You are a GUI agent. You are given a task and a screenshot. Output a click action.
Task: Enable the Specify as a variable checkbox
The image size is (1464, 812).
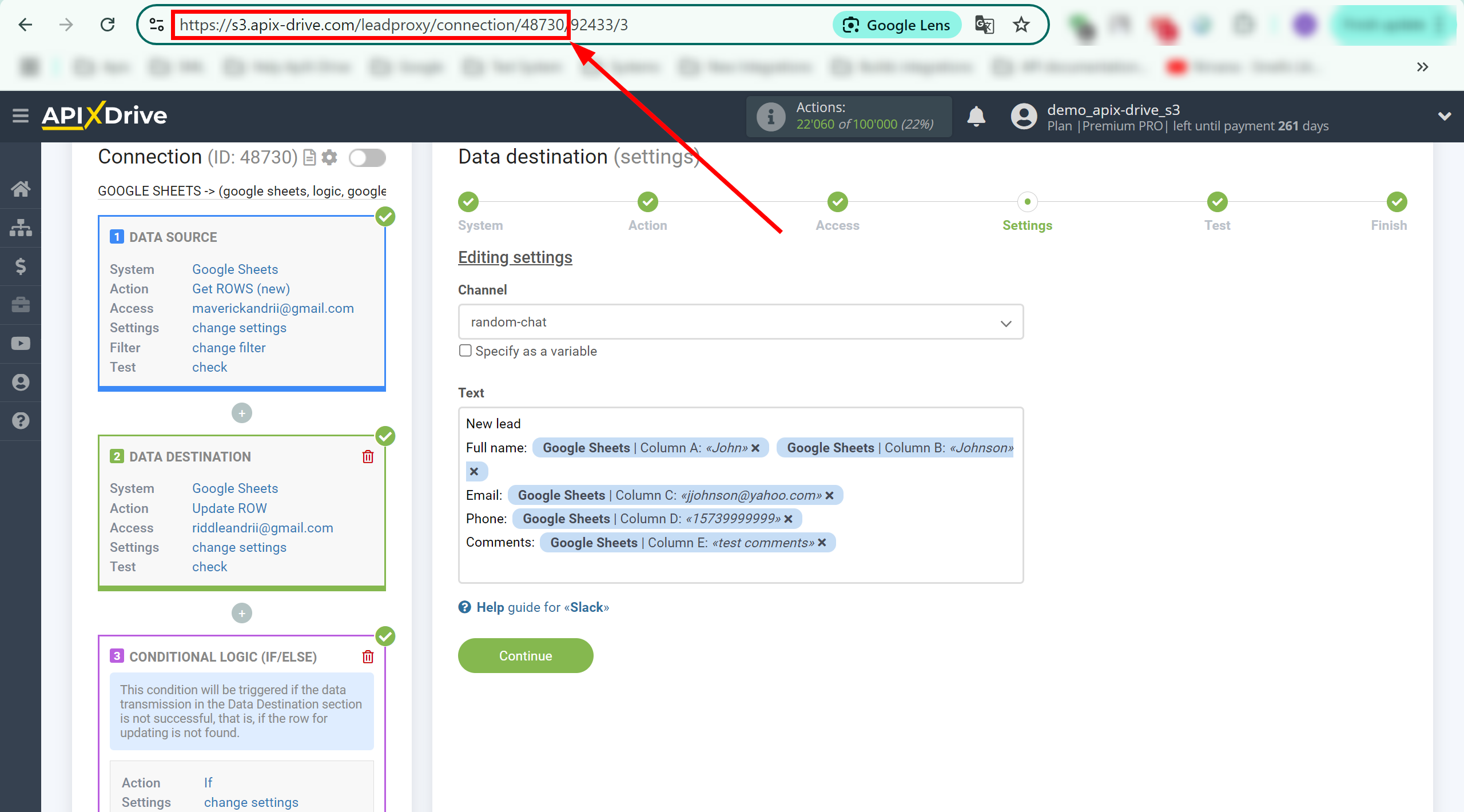coord(463,350)
